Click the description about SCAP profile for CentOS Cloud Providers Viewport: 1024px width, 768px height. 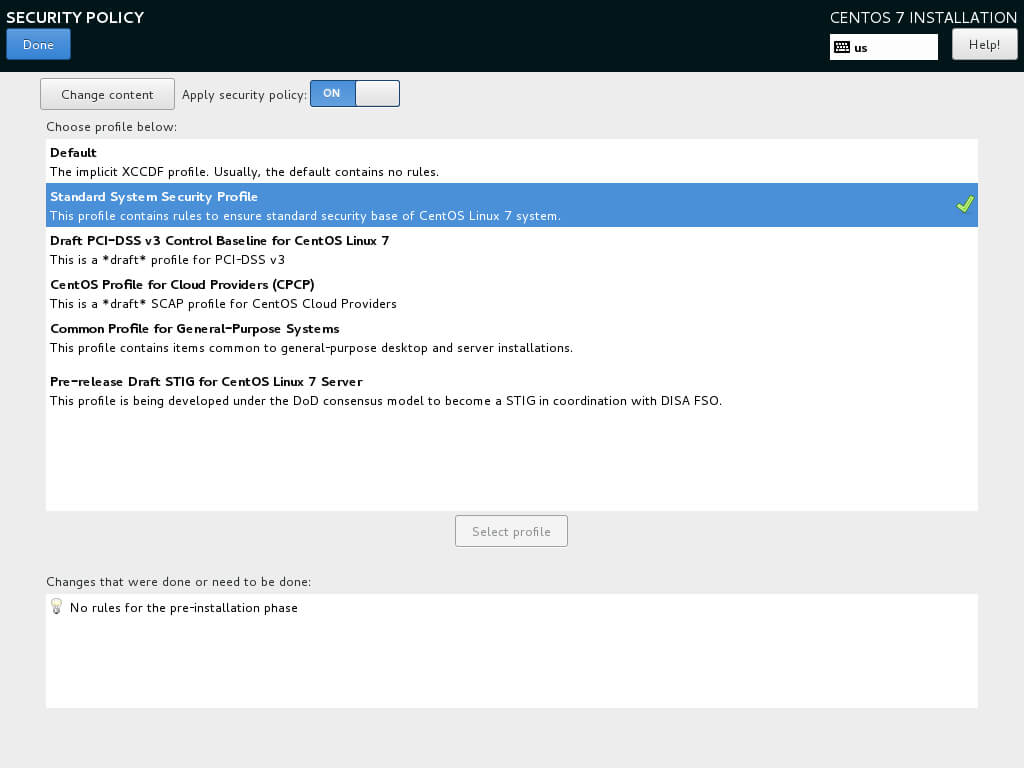pyautogui.click(x=223, y=304)
